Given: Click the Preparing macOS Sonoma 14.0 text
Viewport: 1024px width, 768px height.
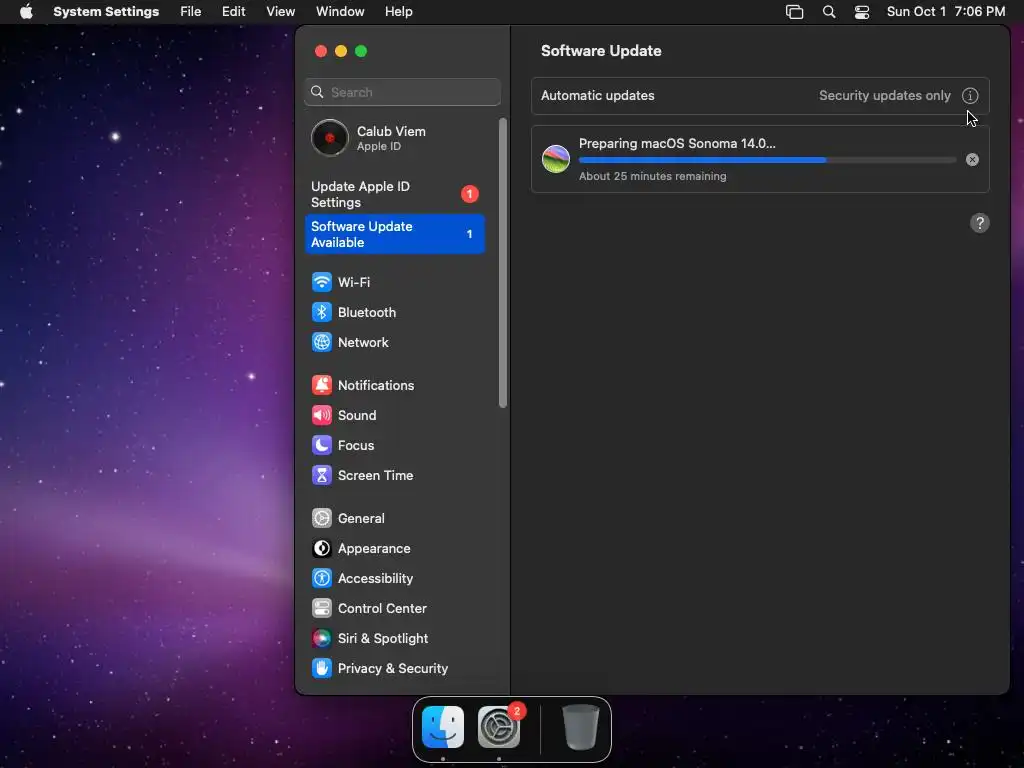Looking at the screenshot, I should tap(677, 144).
